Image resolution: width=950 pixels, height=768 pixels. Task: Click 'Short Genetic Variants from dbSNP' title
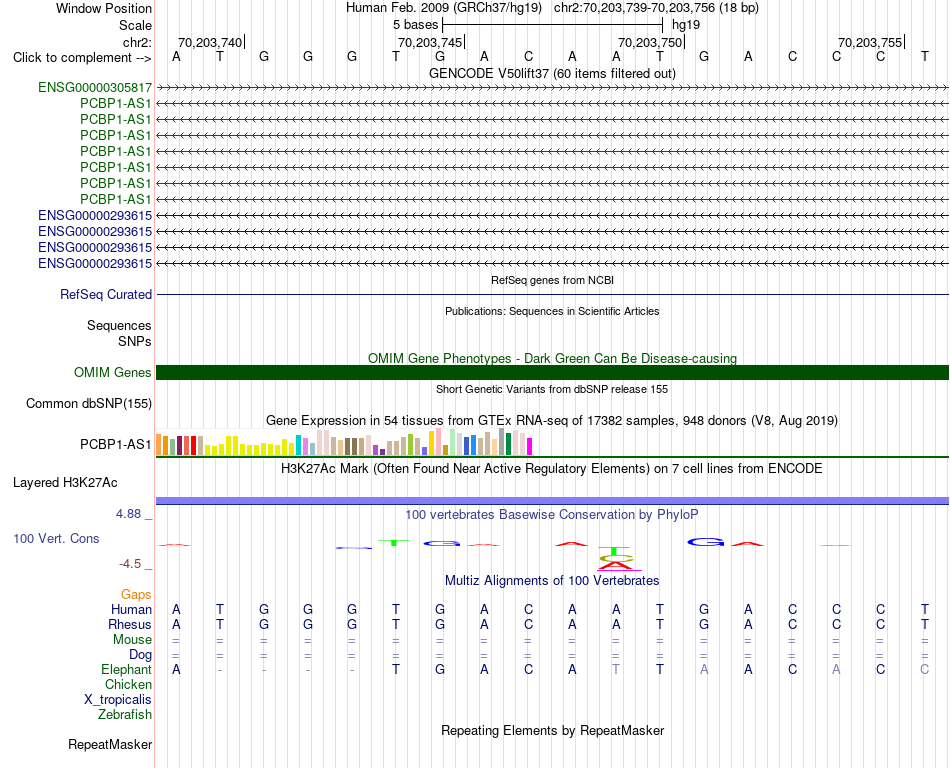[x=552, y=389]
